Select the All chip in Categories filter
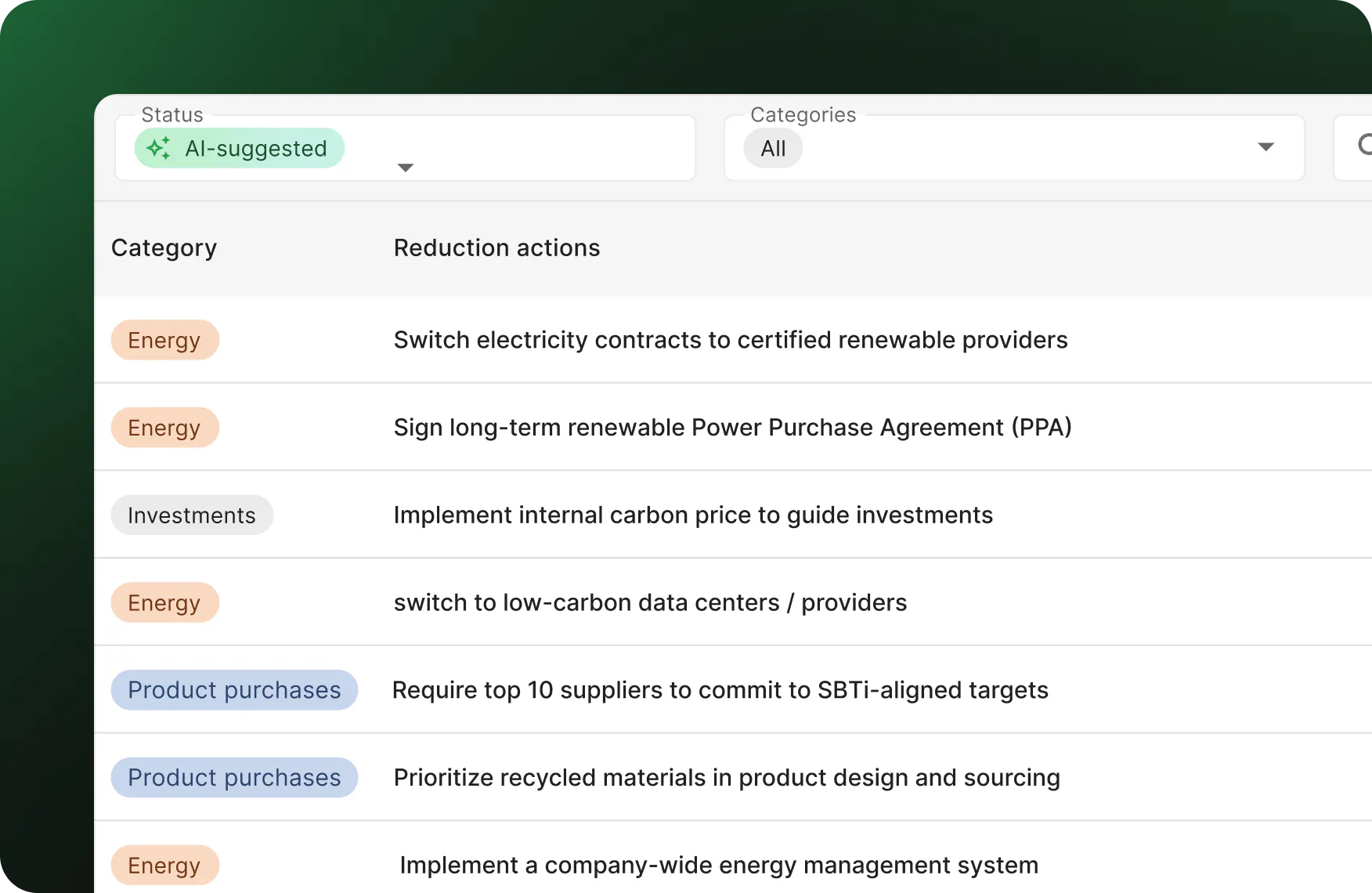The width and height of the screenshot is (1372, 893). tap(772, 148)
